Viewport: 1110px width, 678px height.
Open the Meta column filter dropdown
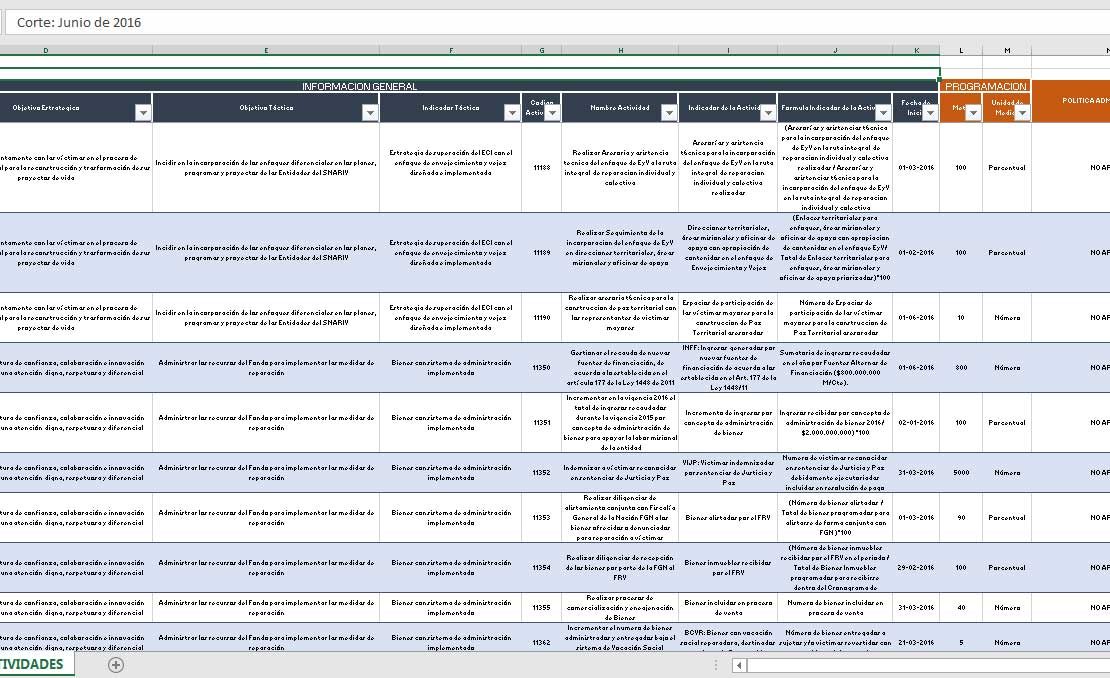pos(973,113)
